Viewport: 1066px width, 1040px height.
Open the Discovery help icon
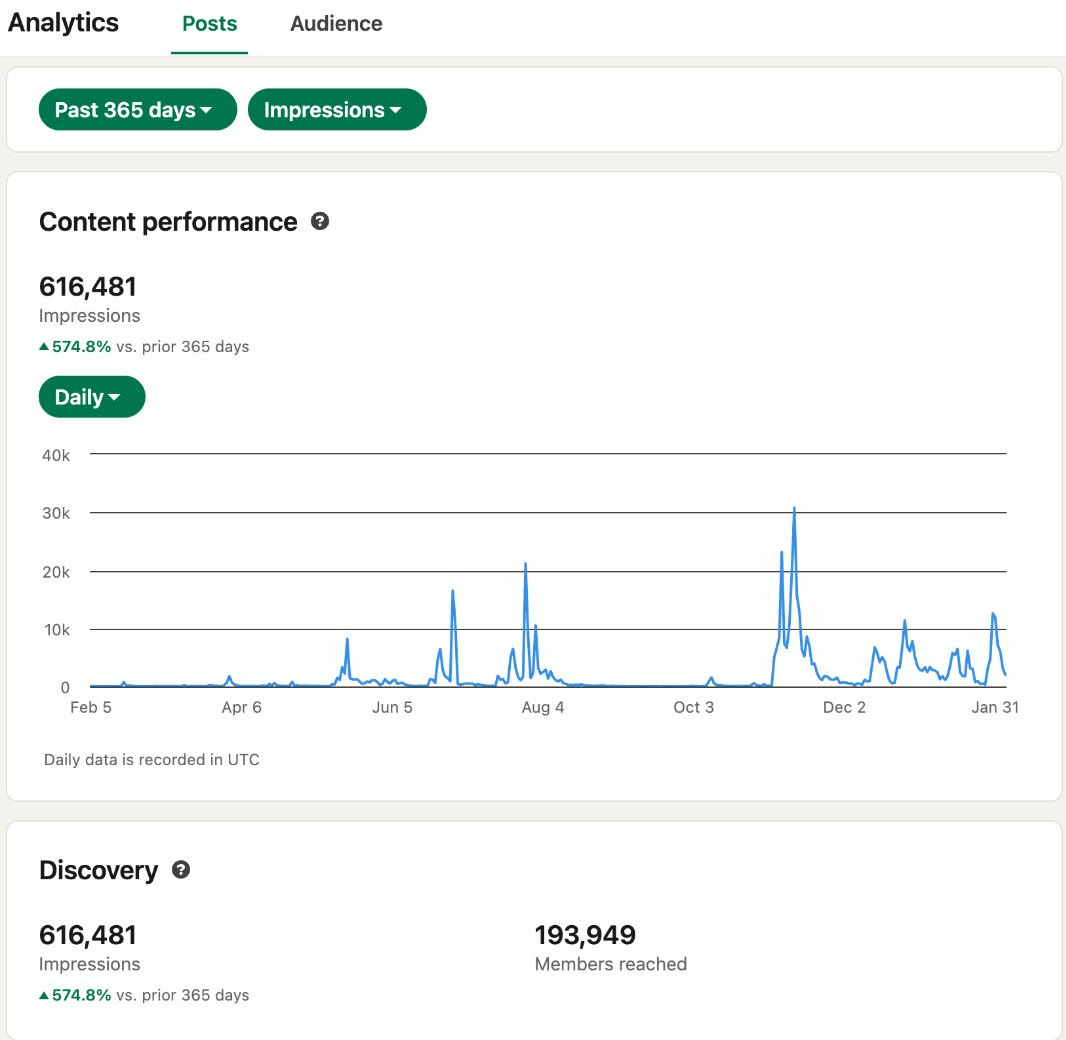pyautogui.click(x=181, y=869)
